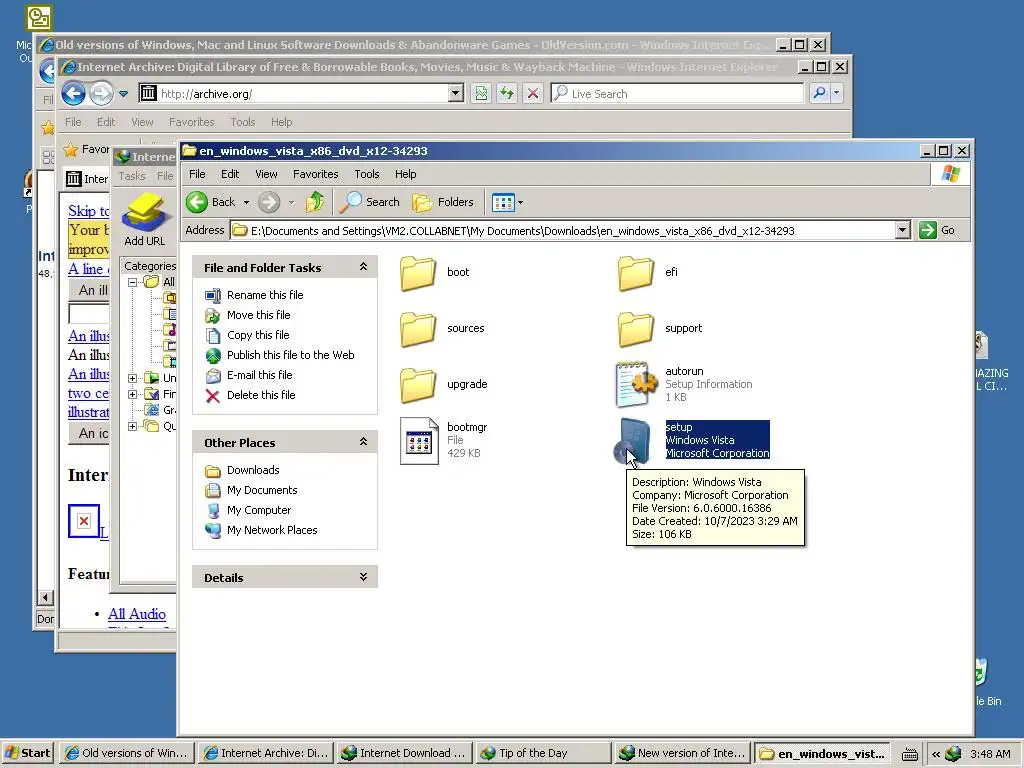1024x768 pixels.
Task: Open the Help menu in Explorer window
Action: pos(406,174)
